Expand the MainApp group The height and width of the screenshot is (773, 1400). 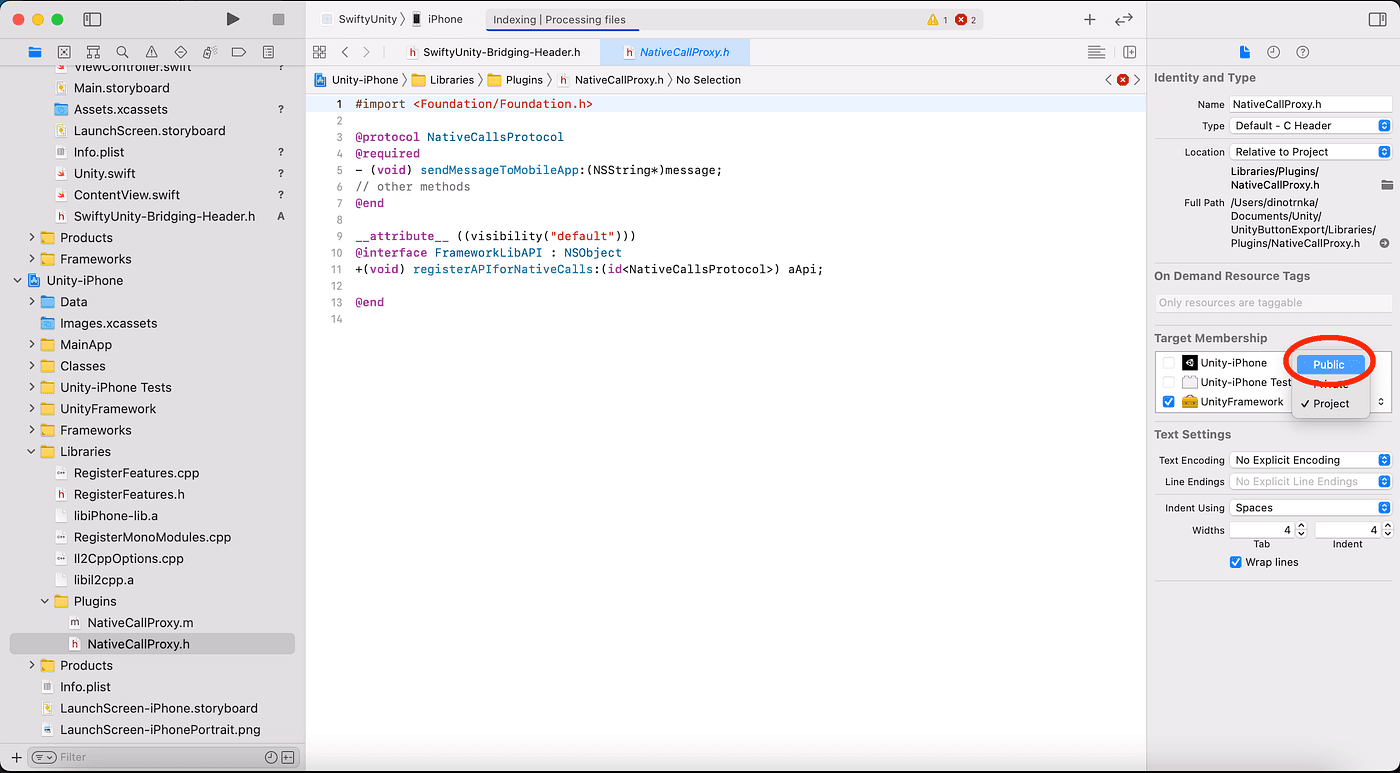(32, 345)
